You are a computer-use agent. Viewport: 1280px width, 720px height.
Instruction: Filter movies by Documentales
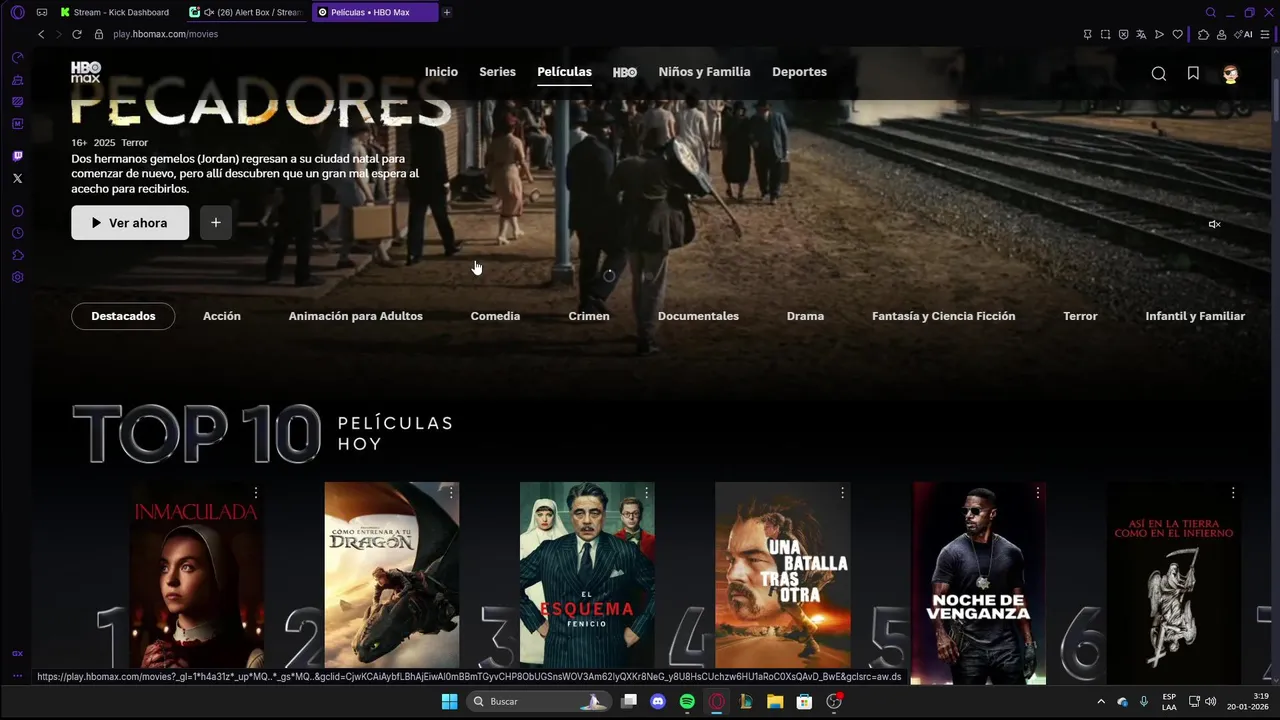click(x=698, y=316)
